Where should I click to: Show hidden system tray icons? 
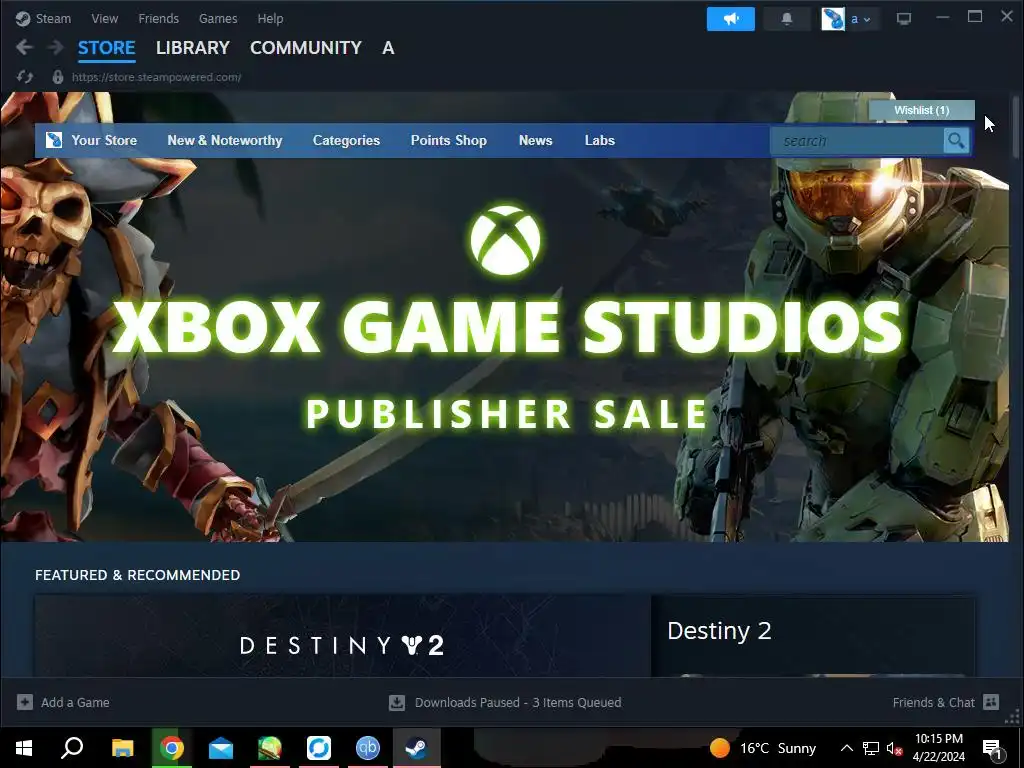846,748
